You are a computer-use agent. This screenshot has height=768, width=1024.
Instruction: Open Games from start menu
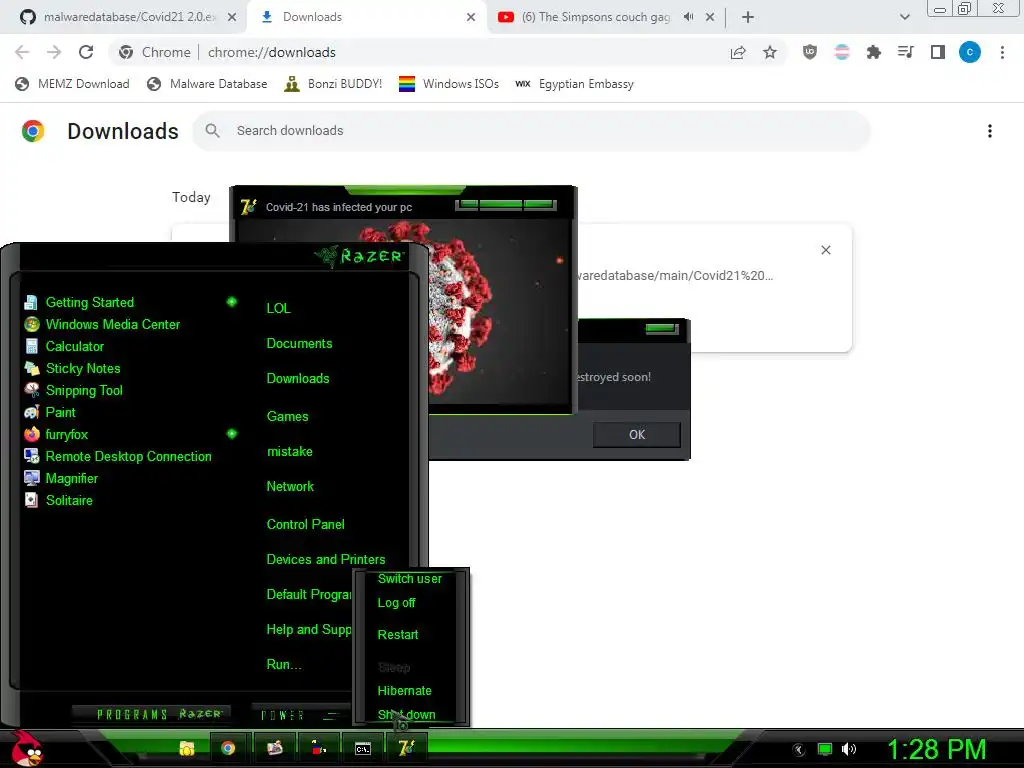[x=287, y=417]
